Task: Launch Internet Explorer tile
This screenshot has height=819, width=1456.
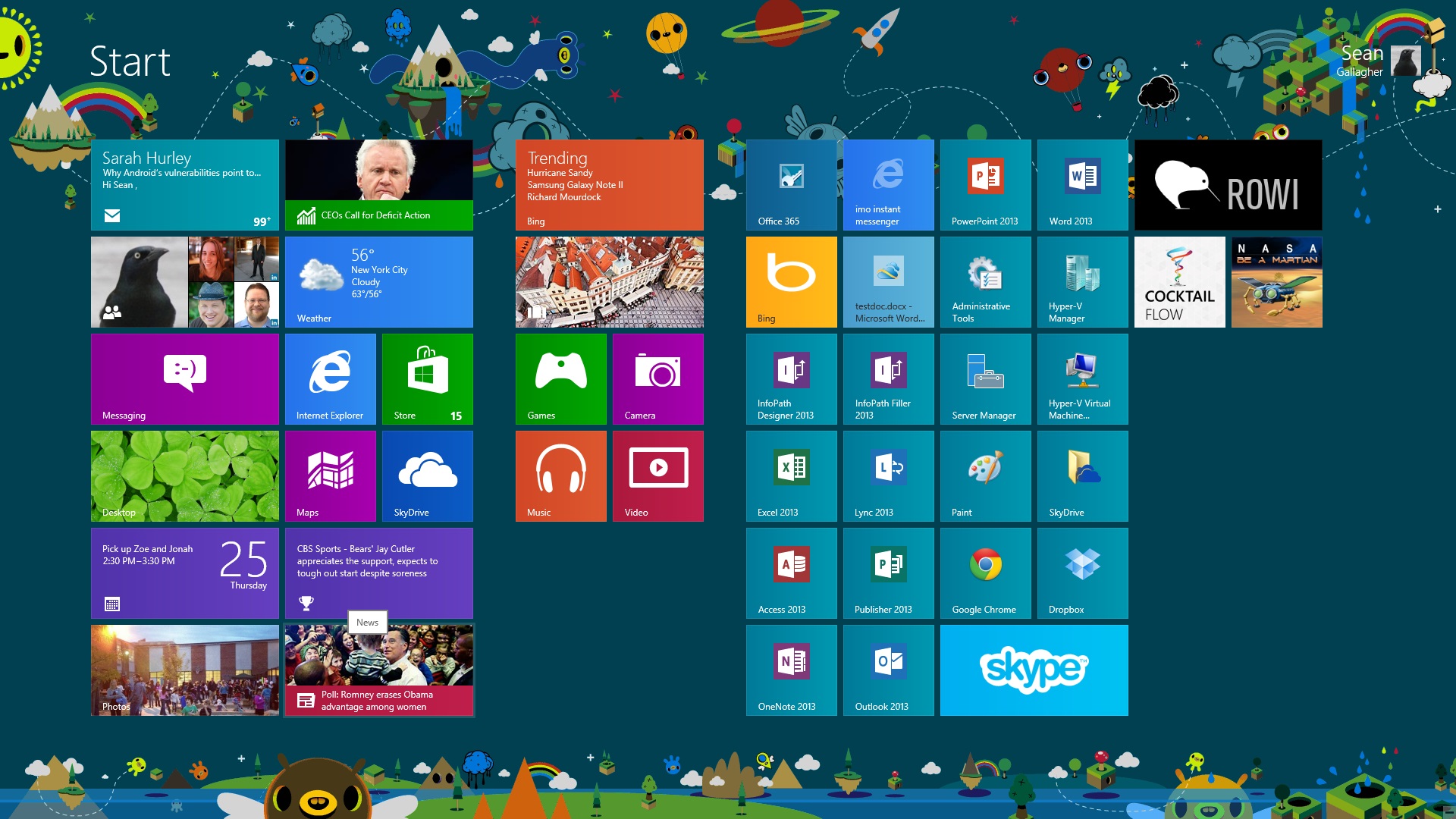Action: pos(330,379)
